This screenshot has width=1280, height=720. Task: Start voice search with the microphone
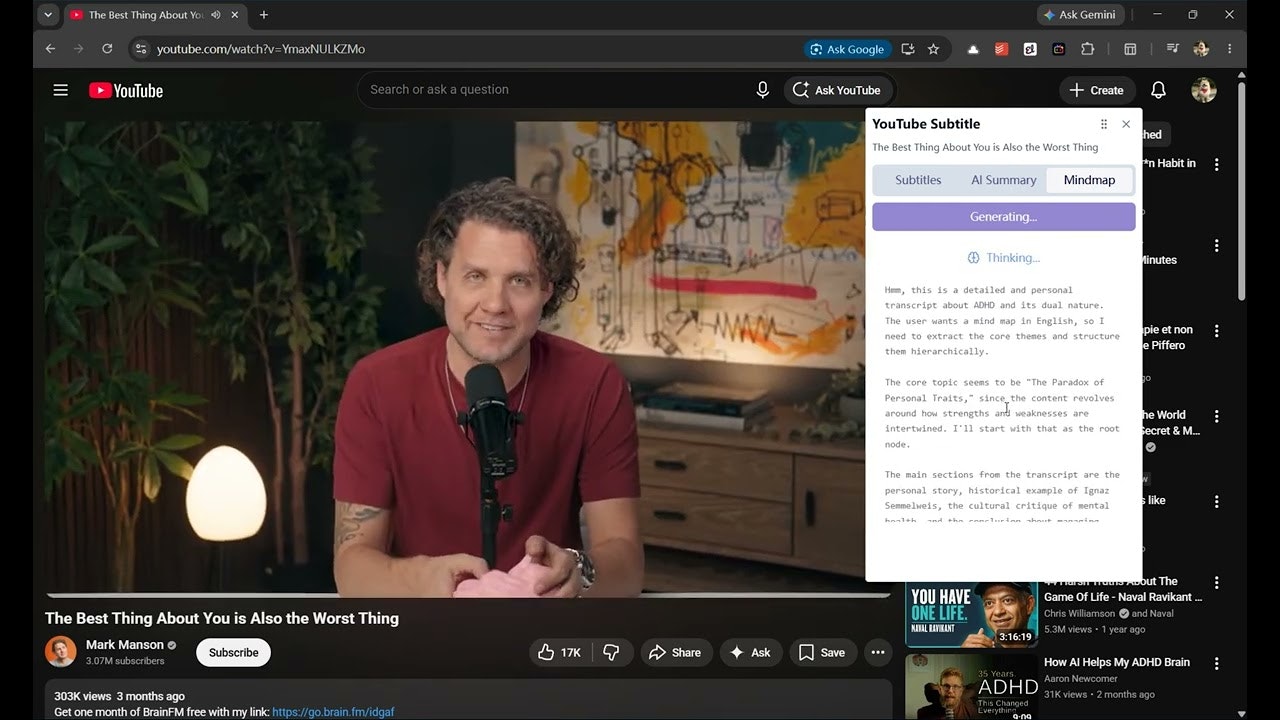point(763,90)
